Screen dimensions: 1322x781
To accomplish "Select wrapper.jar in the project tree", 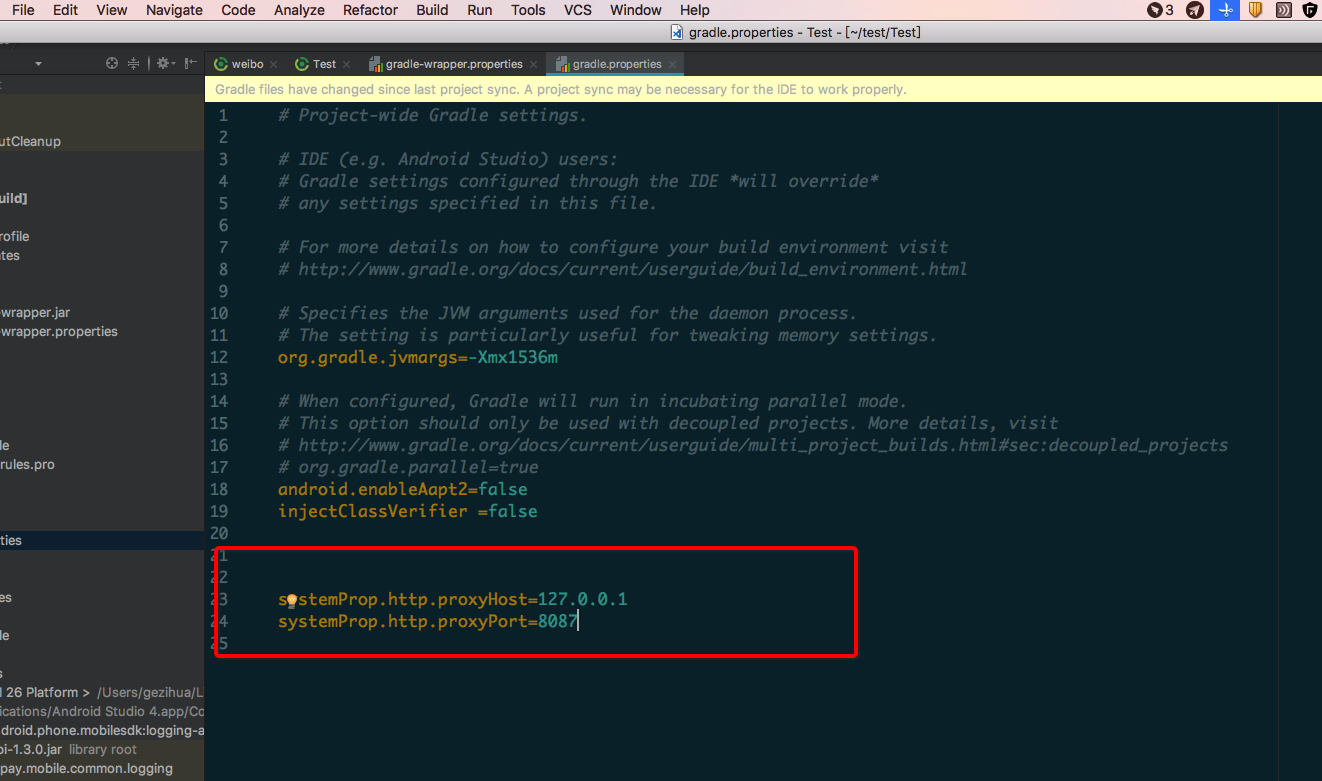I will 35,312.
